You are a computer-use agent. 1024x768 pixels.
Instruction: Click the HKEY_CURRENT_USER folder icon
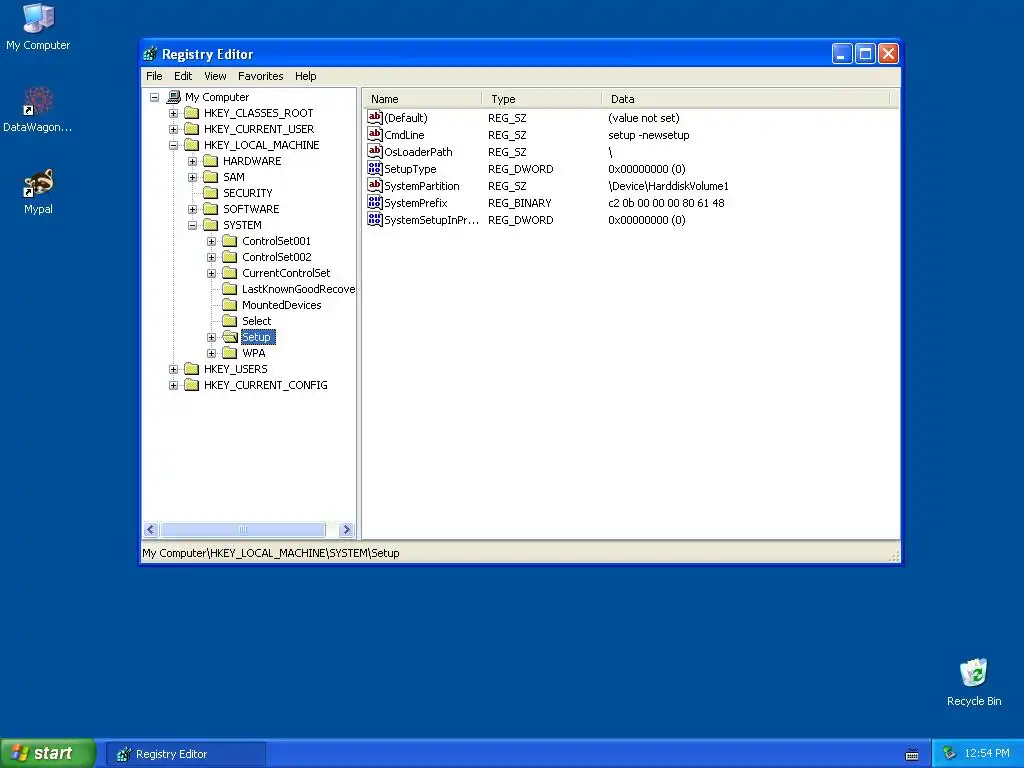(191, 129)
